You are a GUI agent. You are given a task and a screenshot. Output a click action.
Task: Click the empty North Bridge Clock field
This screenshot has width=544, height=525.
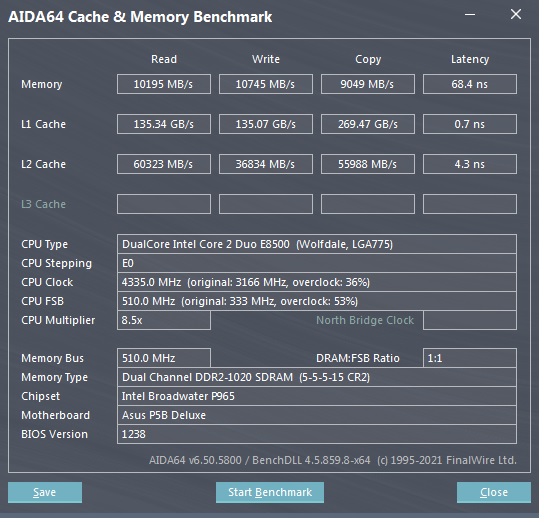coord(470,320)
